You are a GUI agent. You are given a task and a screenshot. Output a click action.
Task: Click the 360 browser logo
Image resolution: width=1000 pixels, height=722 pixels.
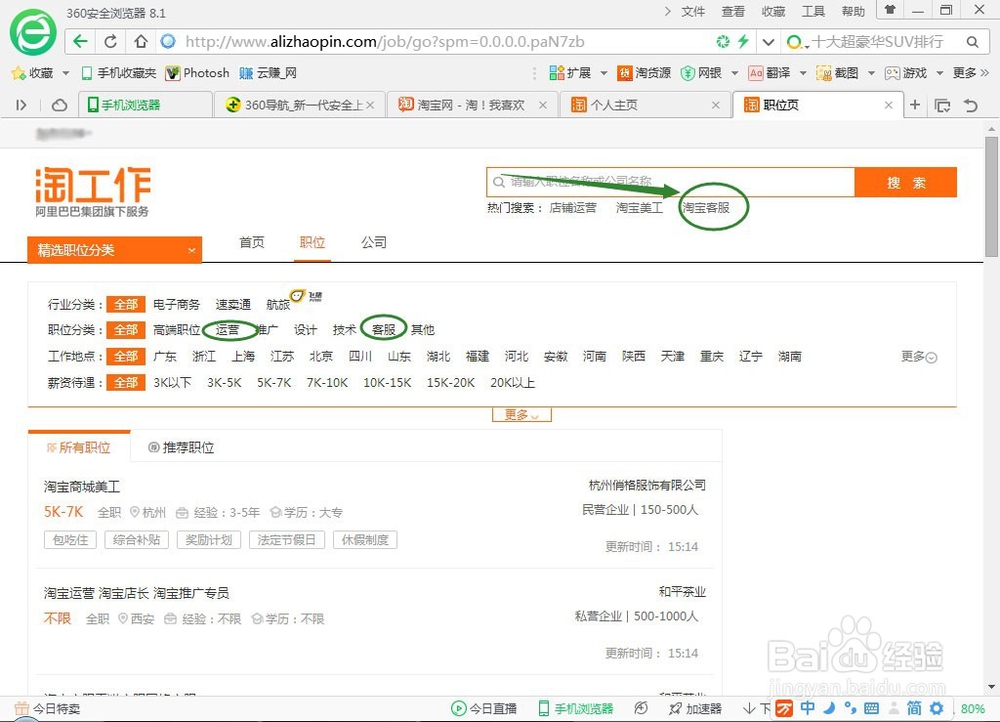pyautogui.click(x=33, y=32)
